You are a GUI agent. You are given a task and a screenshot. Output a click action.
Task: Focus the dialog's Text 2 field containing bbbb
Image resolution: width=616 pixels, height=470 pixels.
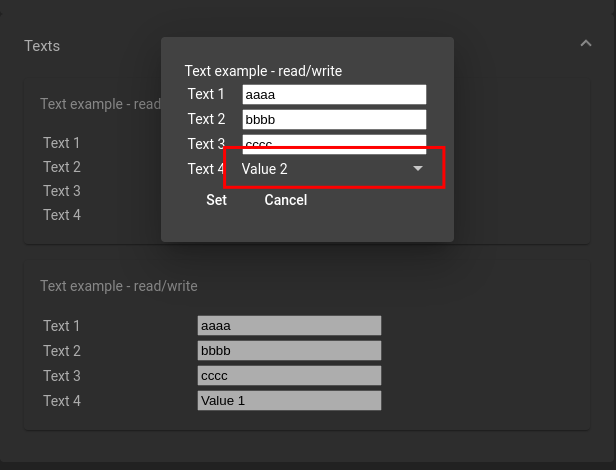pos(334,119)
